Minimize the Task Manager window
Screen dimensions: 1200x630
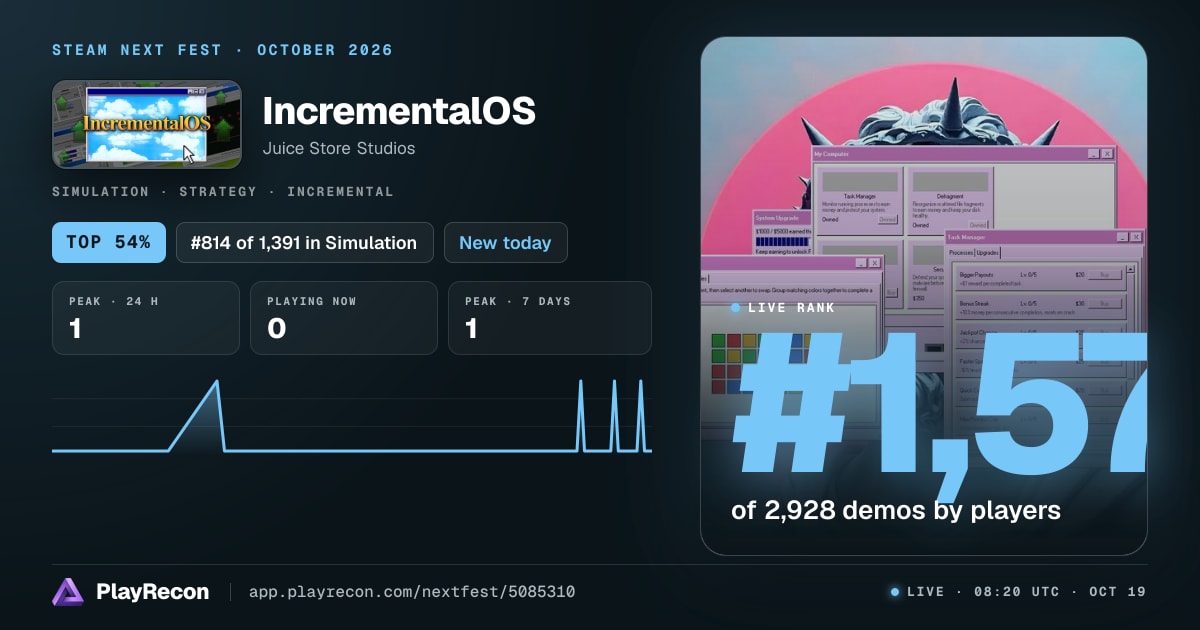(x=1123, y=237)
